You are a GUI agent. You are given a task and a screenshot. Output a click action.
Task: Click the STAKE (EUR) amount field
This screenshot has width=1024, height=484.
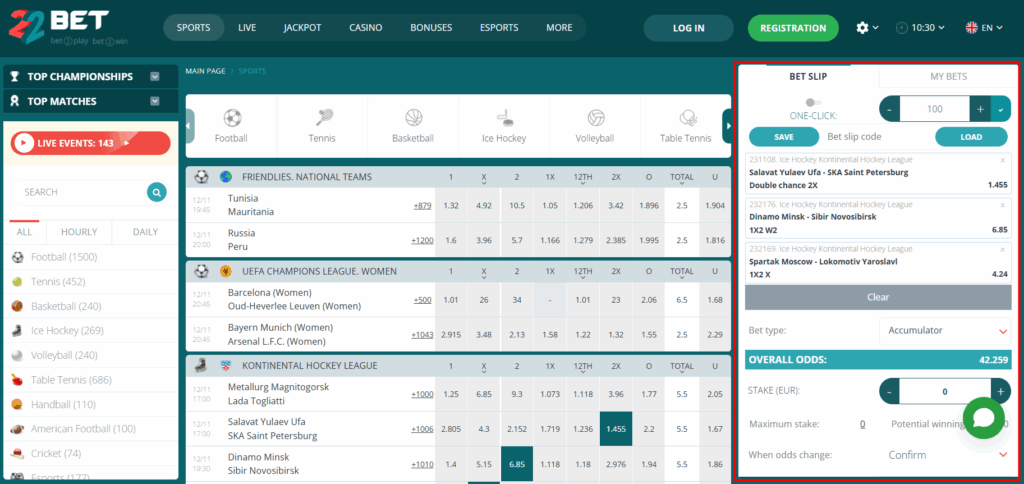coord(945,391)
